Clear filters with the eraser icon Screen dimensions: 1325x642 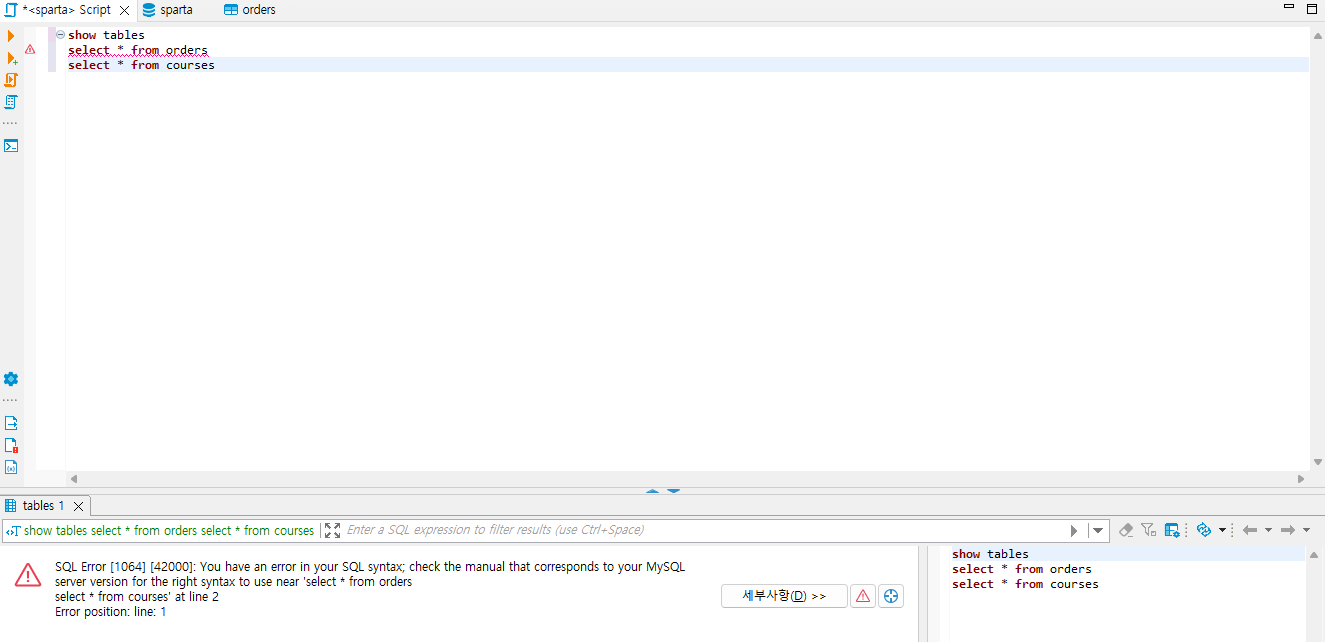point(1126,530)
